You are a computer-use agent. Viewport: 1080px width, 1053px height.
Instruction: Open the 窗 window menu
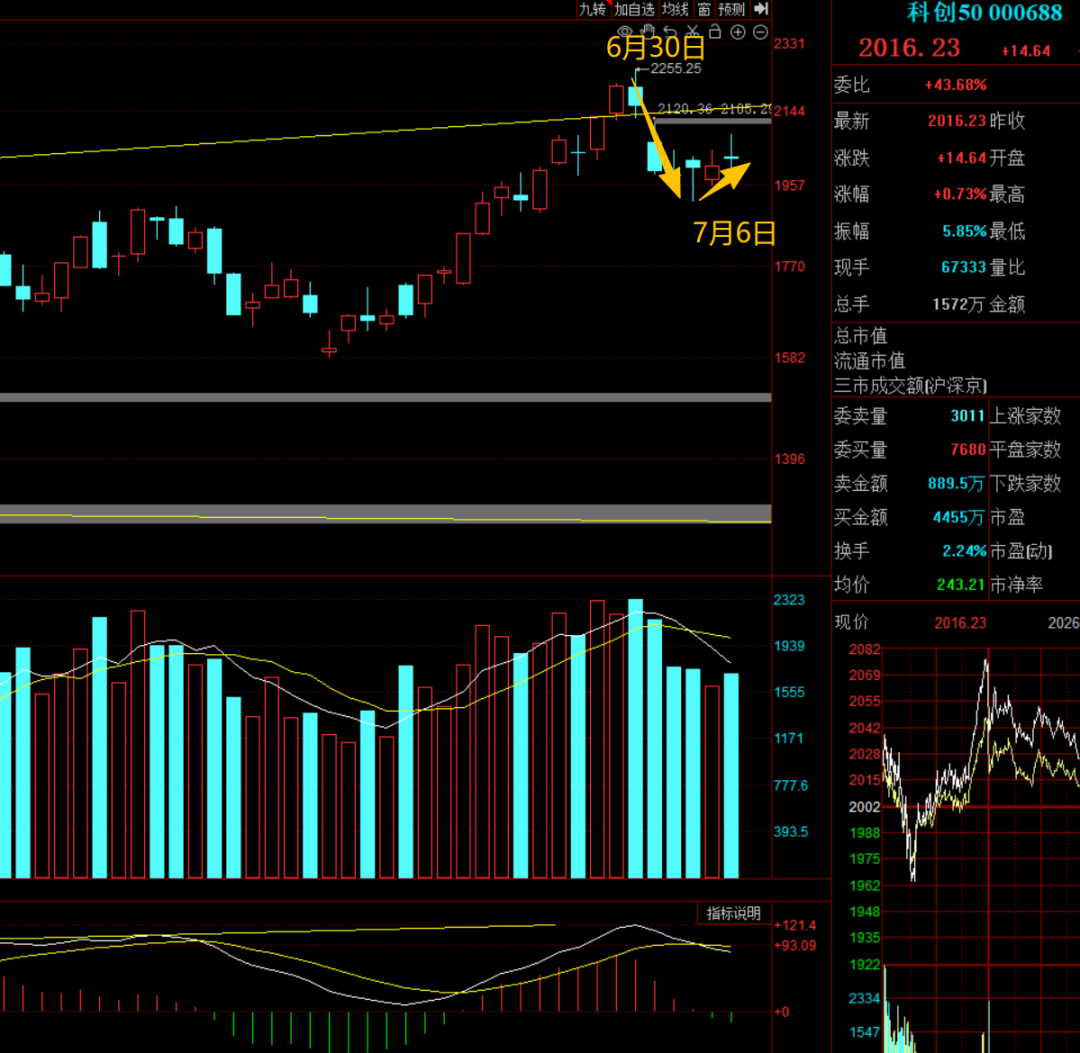tap(704, 9)
